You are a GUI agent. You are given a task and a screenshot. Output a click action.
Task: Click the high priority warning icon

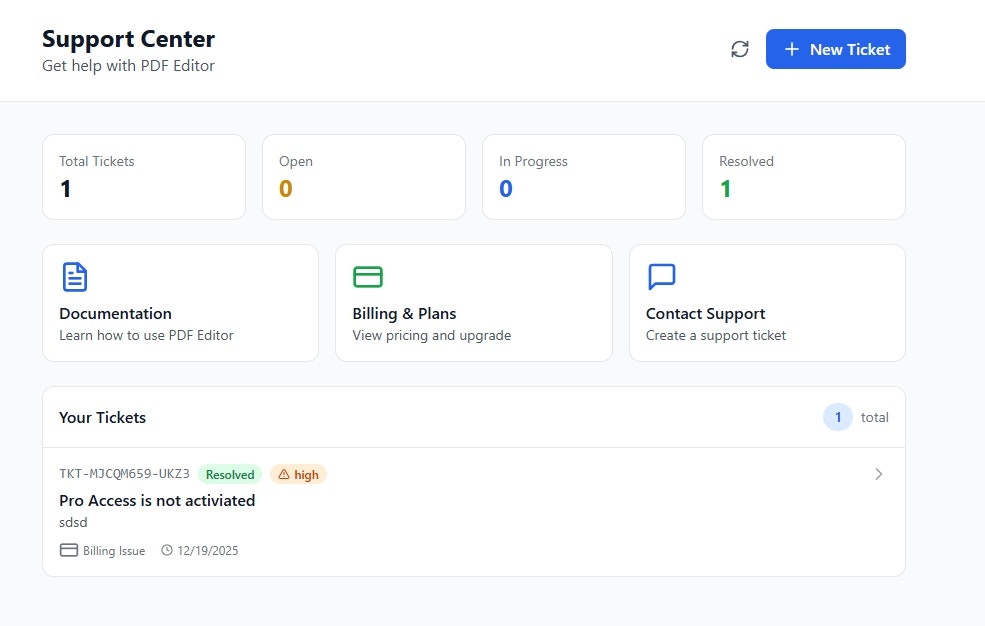284,475
